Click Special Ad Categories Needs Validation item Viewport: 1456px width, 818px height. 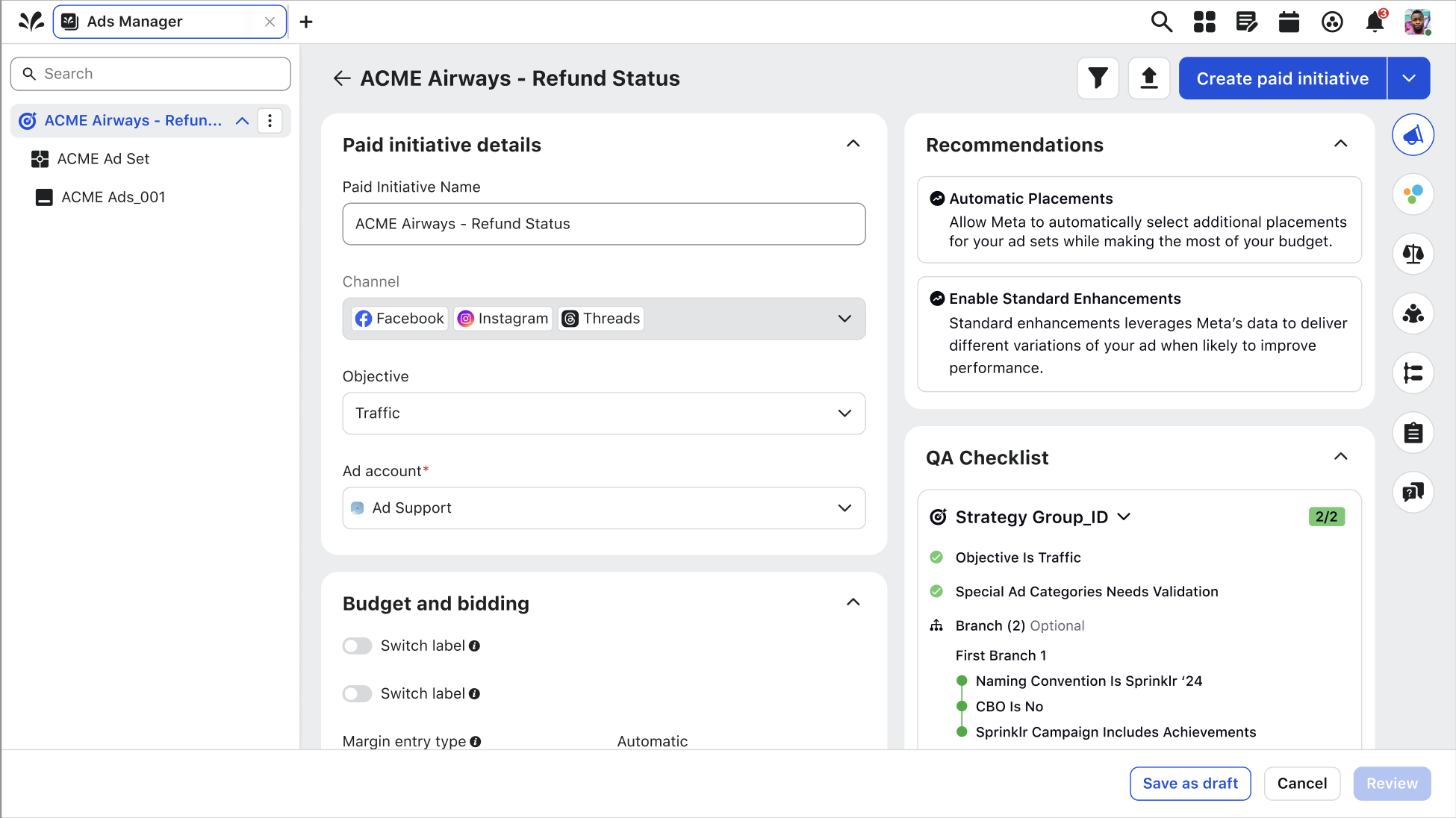1086,592
